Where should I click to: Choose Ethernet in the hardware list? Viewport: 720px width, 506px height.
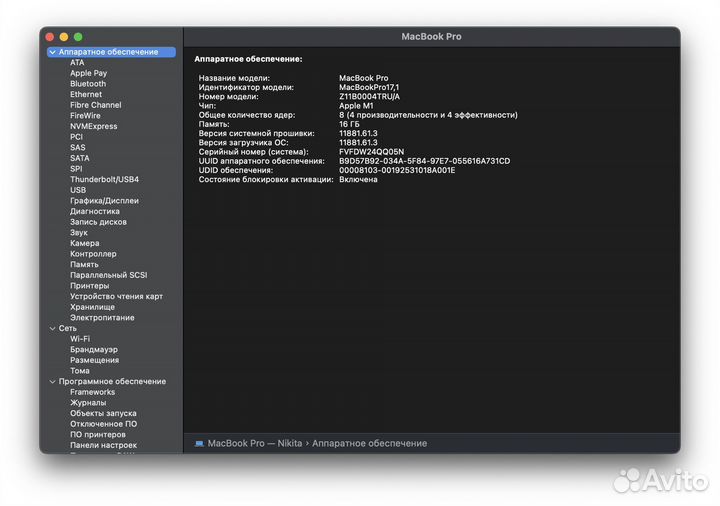86,95
